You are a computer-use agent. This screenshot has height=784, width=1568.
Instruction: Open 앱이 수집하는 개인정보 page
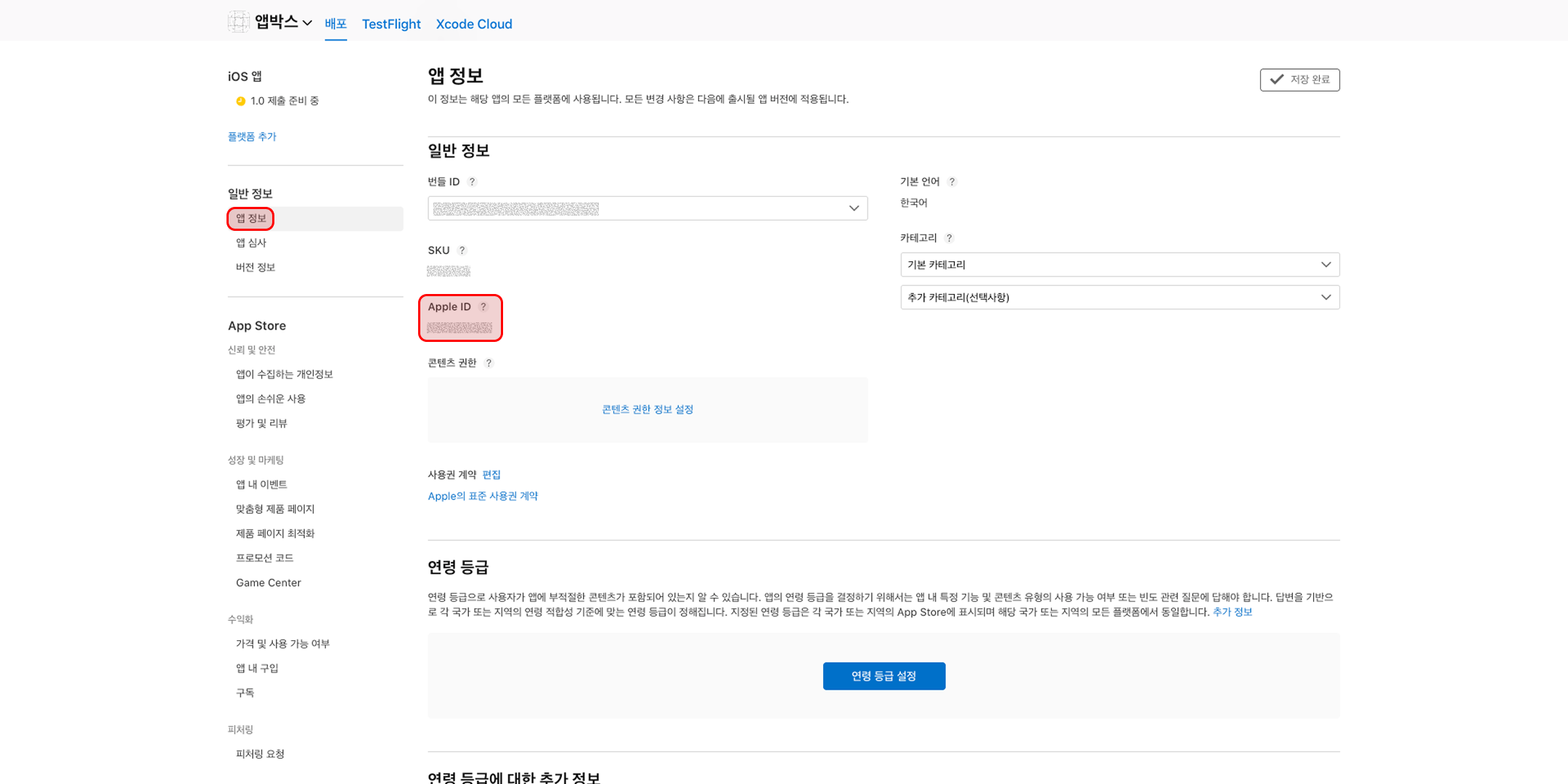click(285, 375)
